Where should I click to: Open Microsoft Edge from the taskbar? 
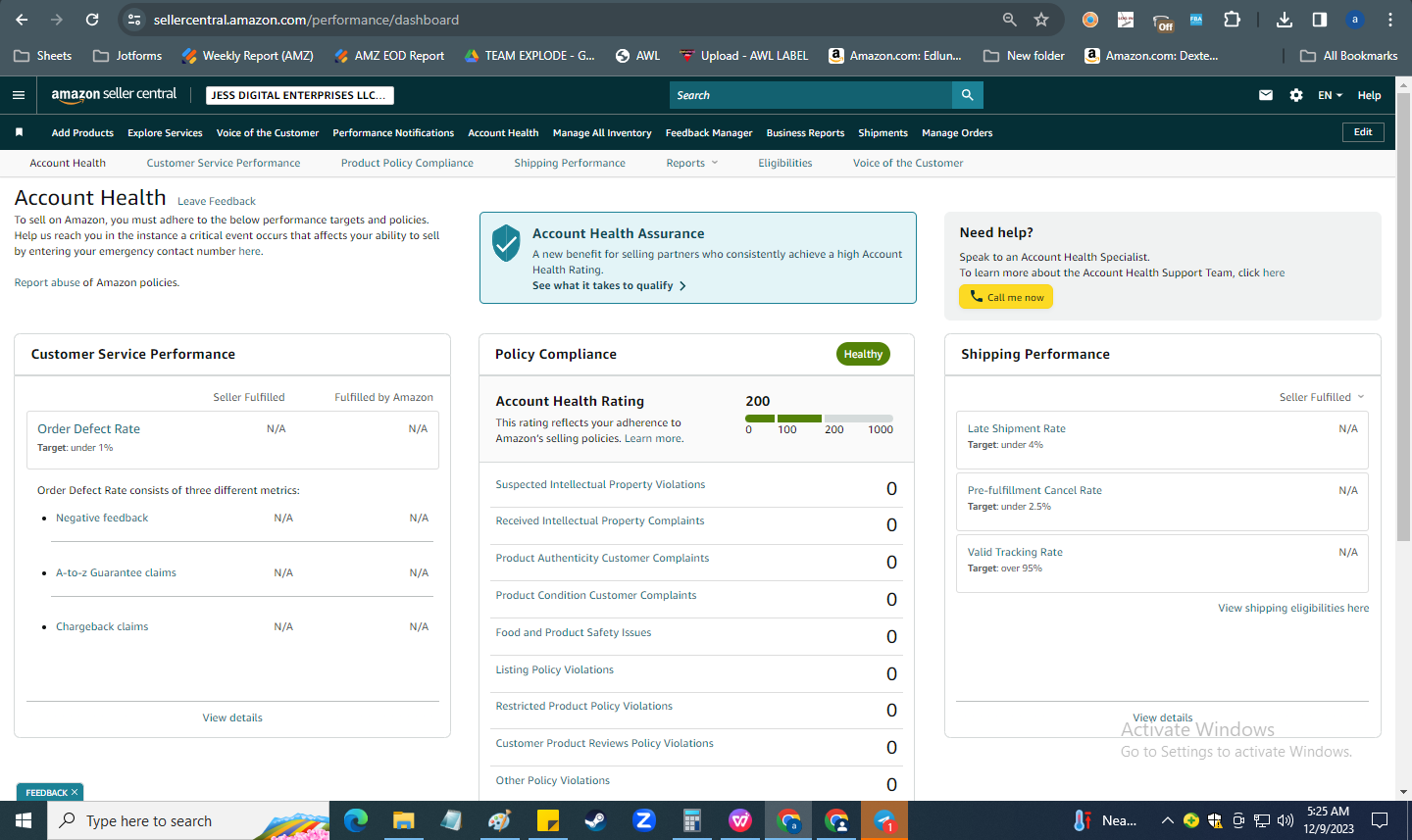(x=355, y=820)
